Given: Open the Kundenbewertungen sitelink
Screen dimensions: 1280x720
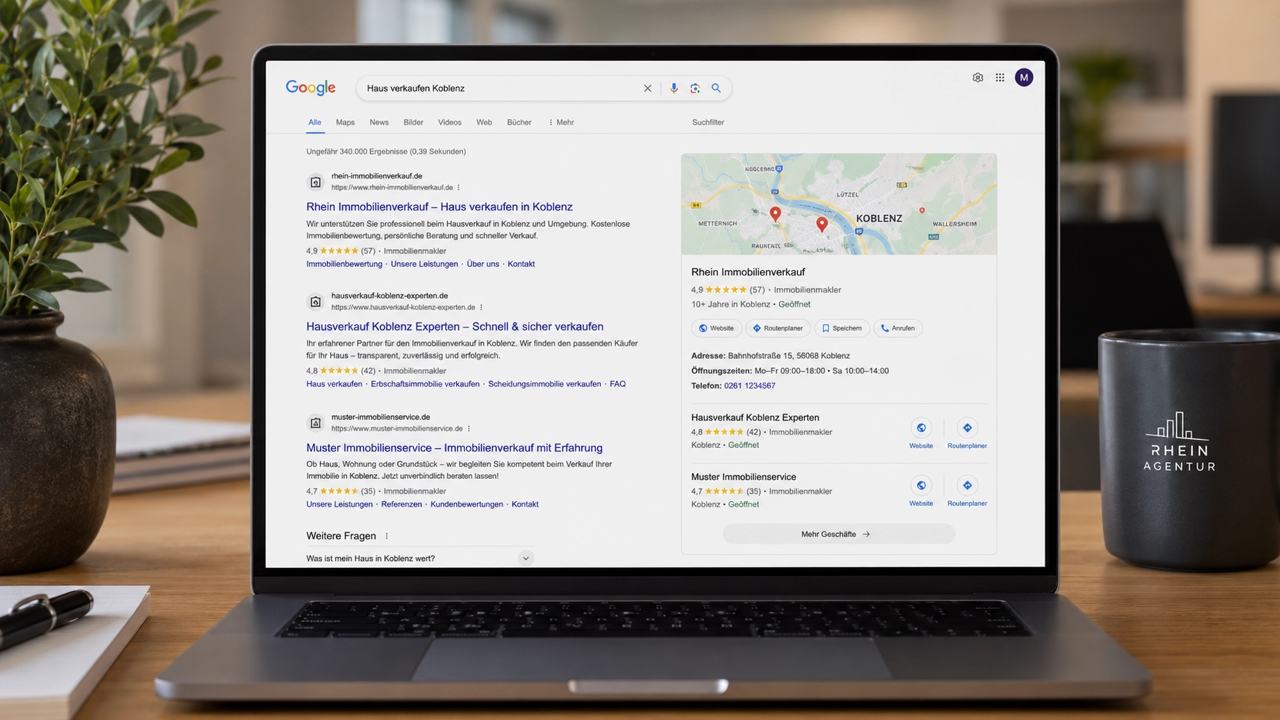Looking at the screenshot, I should [x=467, y=504].
